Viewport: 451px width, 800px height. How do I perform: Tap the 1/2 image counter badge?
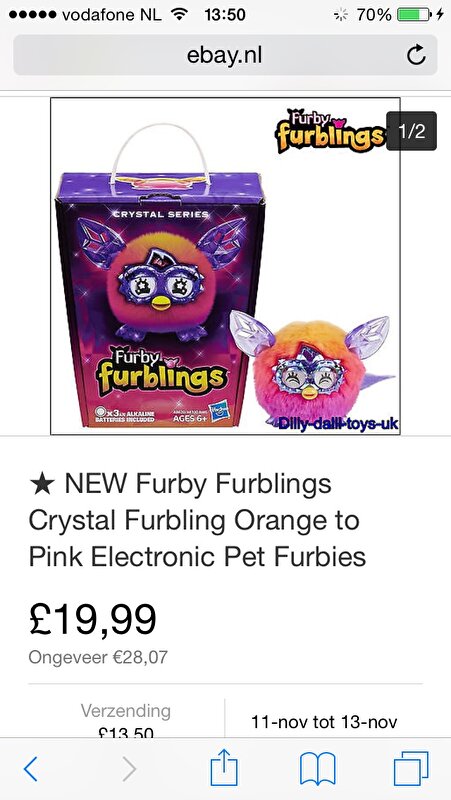[x=411, y=131]
